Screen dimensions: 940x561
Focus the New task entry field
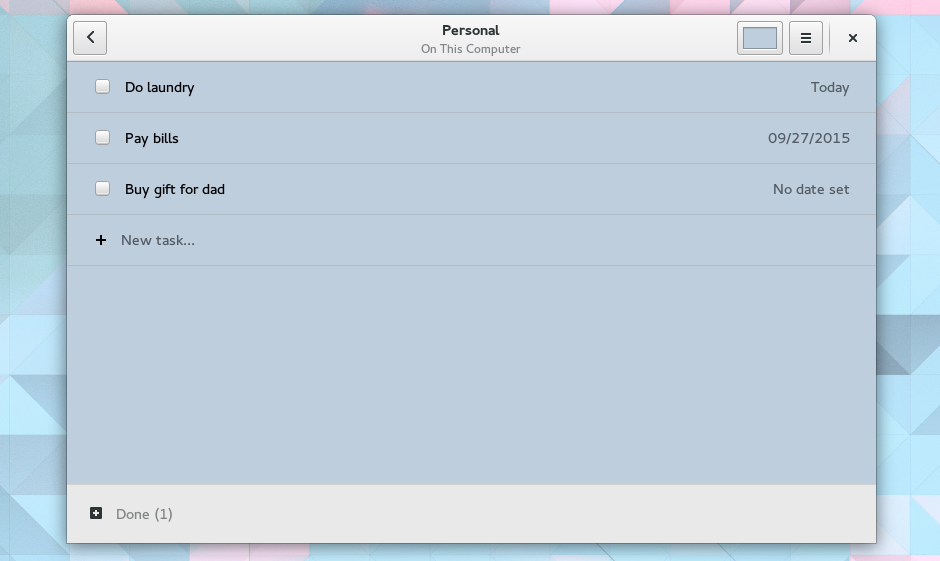[x=471, y=240]
